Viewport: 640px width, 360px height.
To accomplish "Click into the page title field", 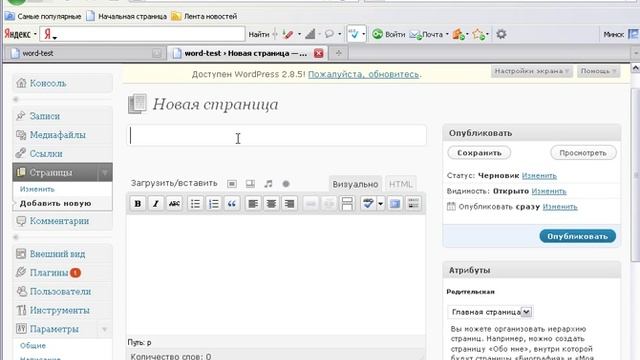I will [x=276, y=136].
